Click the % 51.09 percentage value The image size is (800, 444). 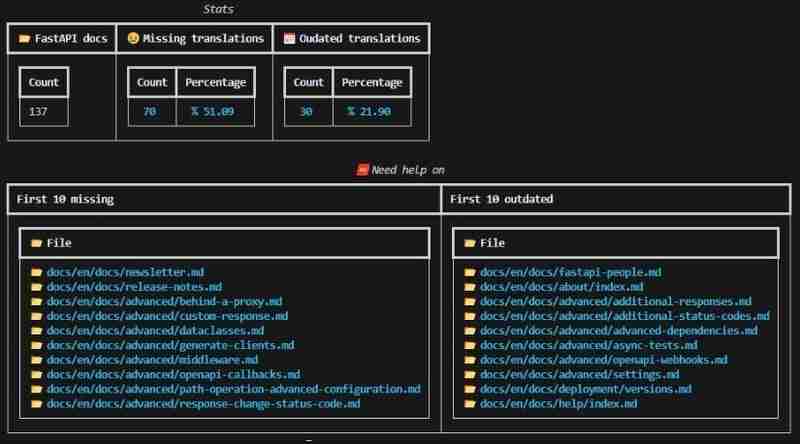[x=213, y=112]
